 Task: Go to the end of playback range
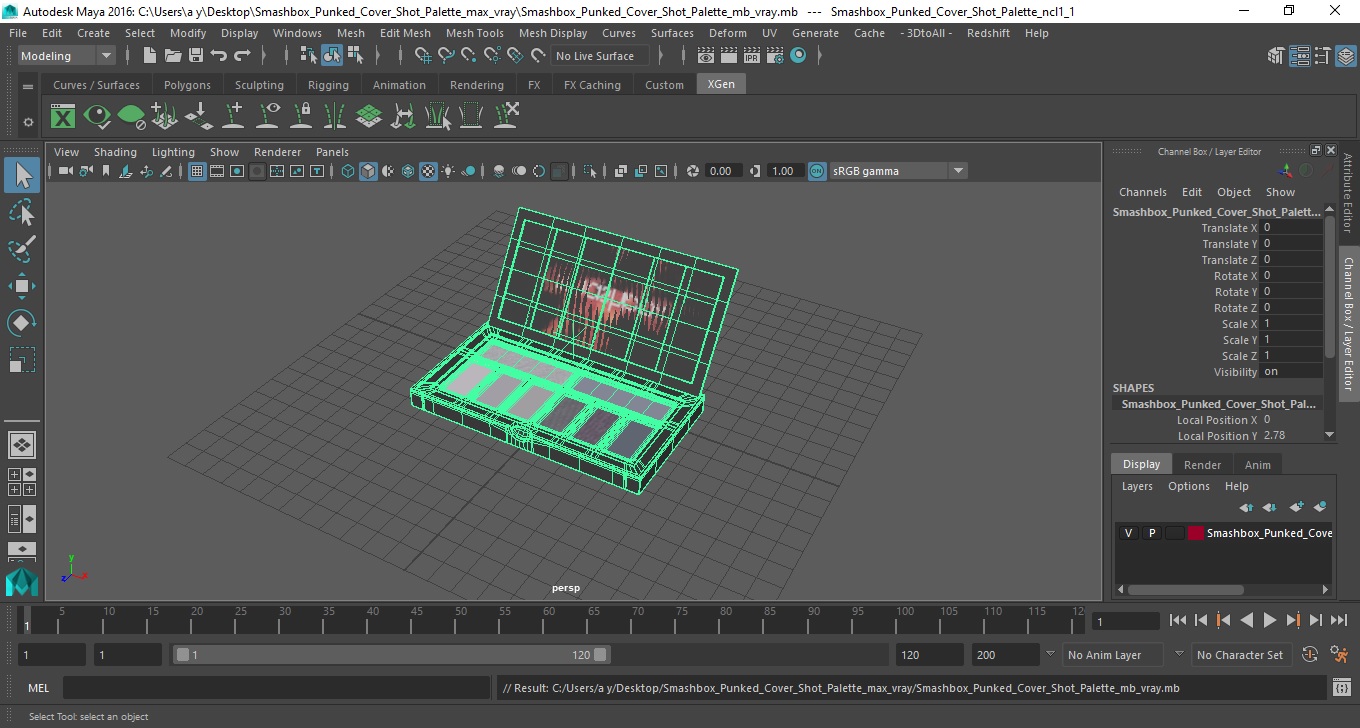1339,620
